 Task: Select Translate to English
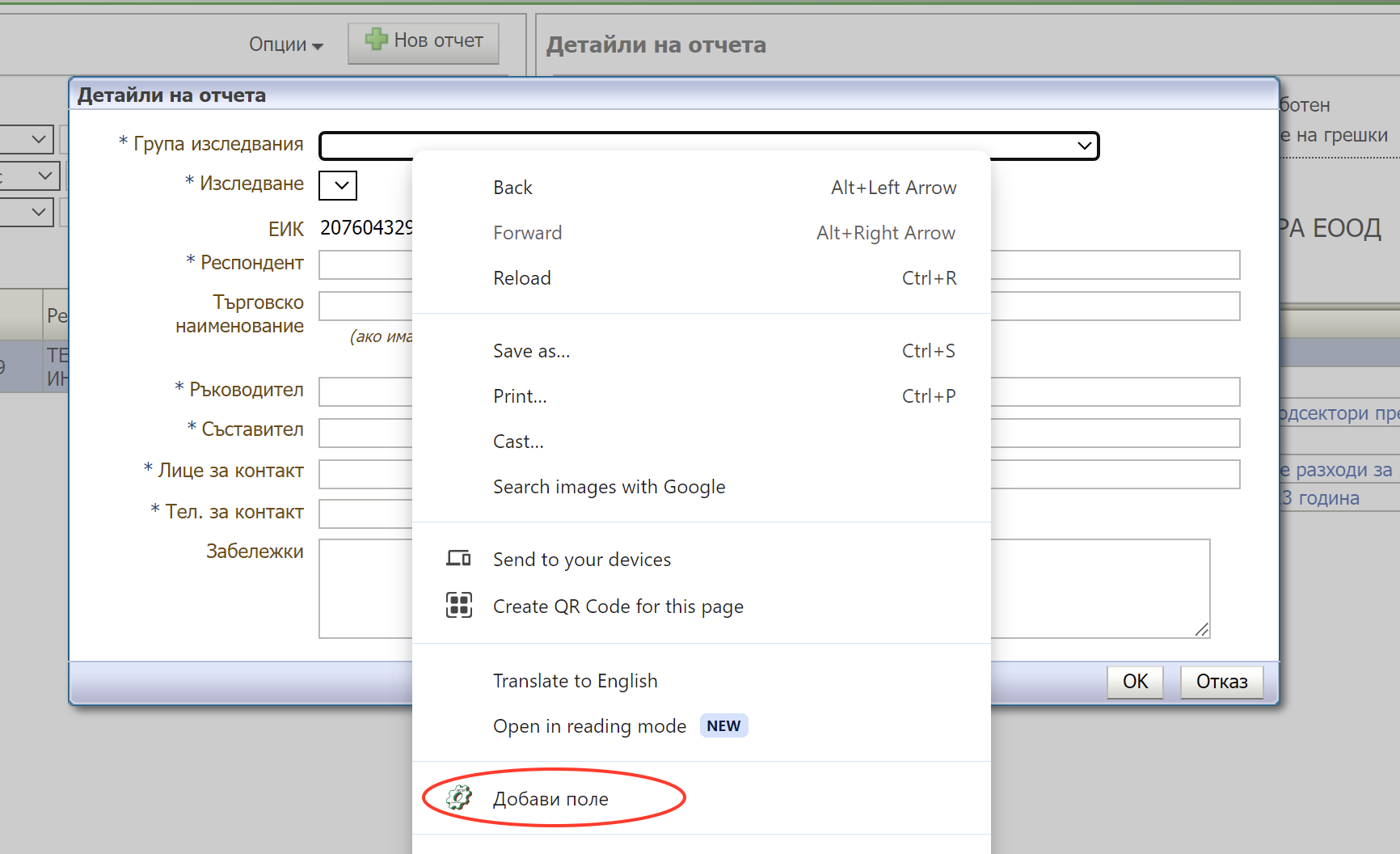[x=702, y=681]
